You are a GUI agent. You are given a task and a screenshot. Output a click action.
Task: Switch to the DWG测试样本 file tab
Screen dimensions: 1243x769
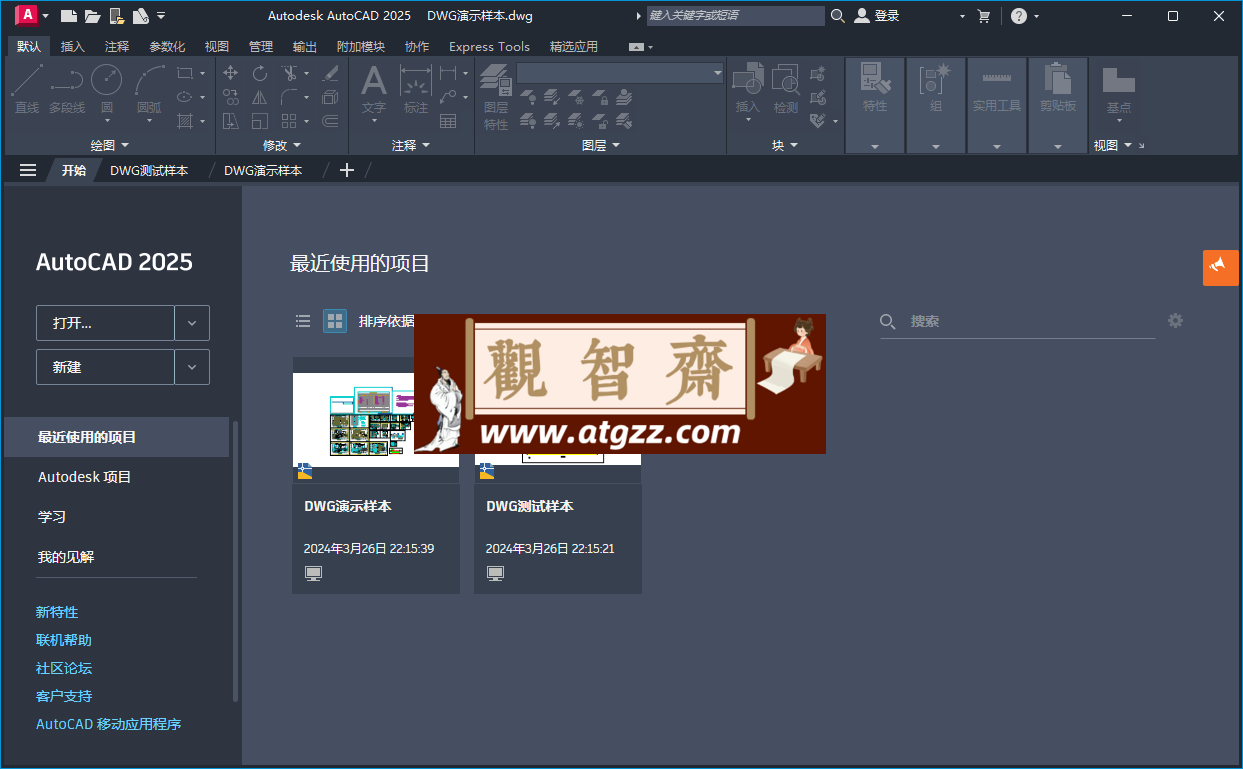(149, 170)
